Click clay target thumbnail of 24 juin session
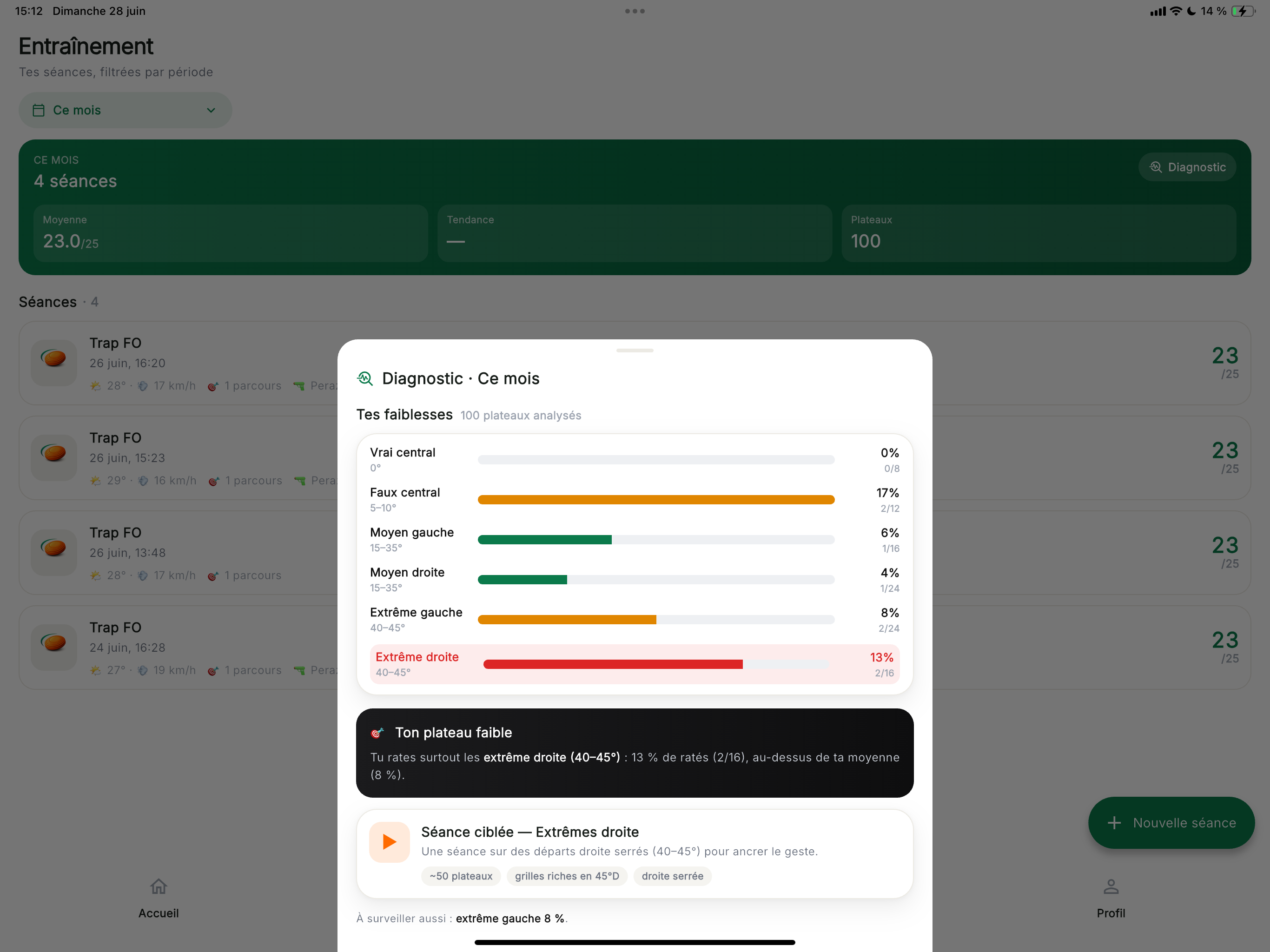The height and width of the screenshot is (952, 1270). tap(54, 647)
